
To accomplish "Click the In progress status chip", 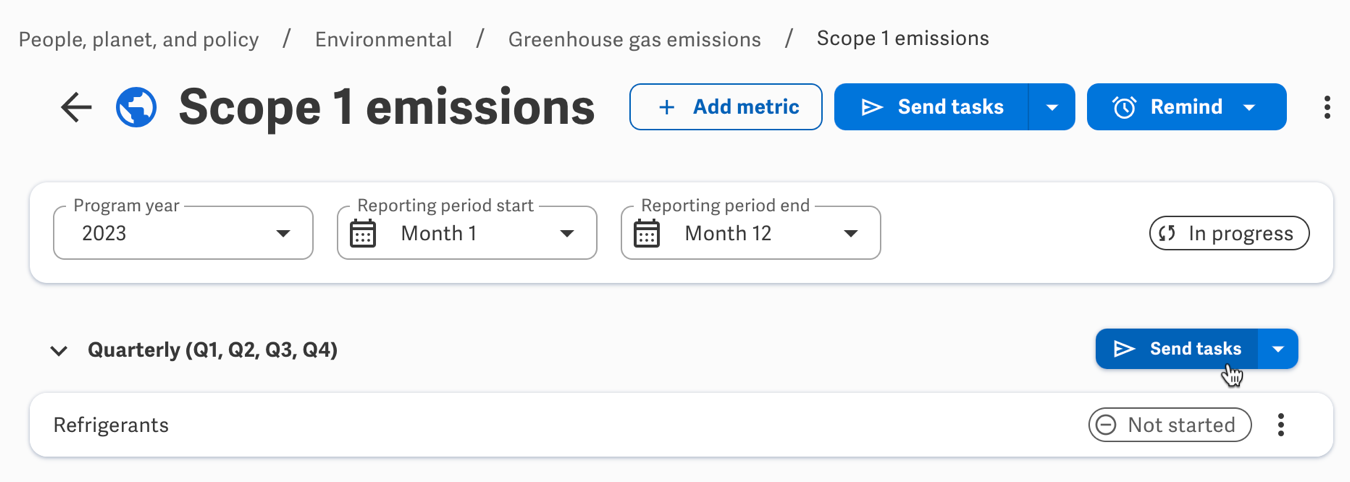I will pyautogui.click(x=1229, y=234).
